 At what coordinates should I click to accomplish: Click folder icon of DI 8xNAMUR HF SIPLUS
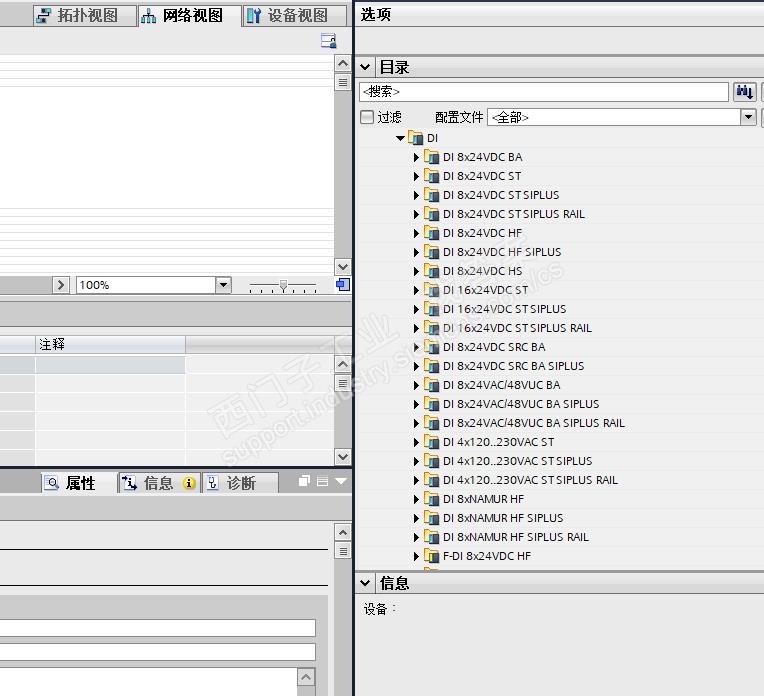[x=431, y=518]
